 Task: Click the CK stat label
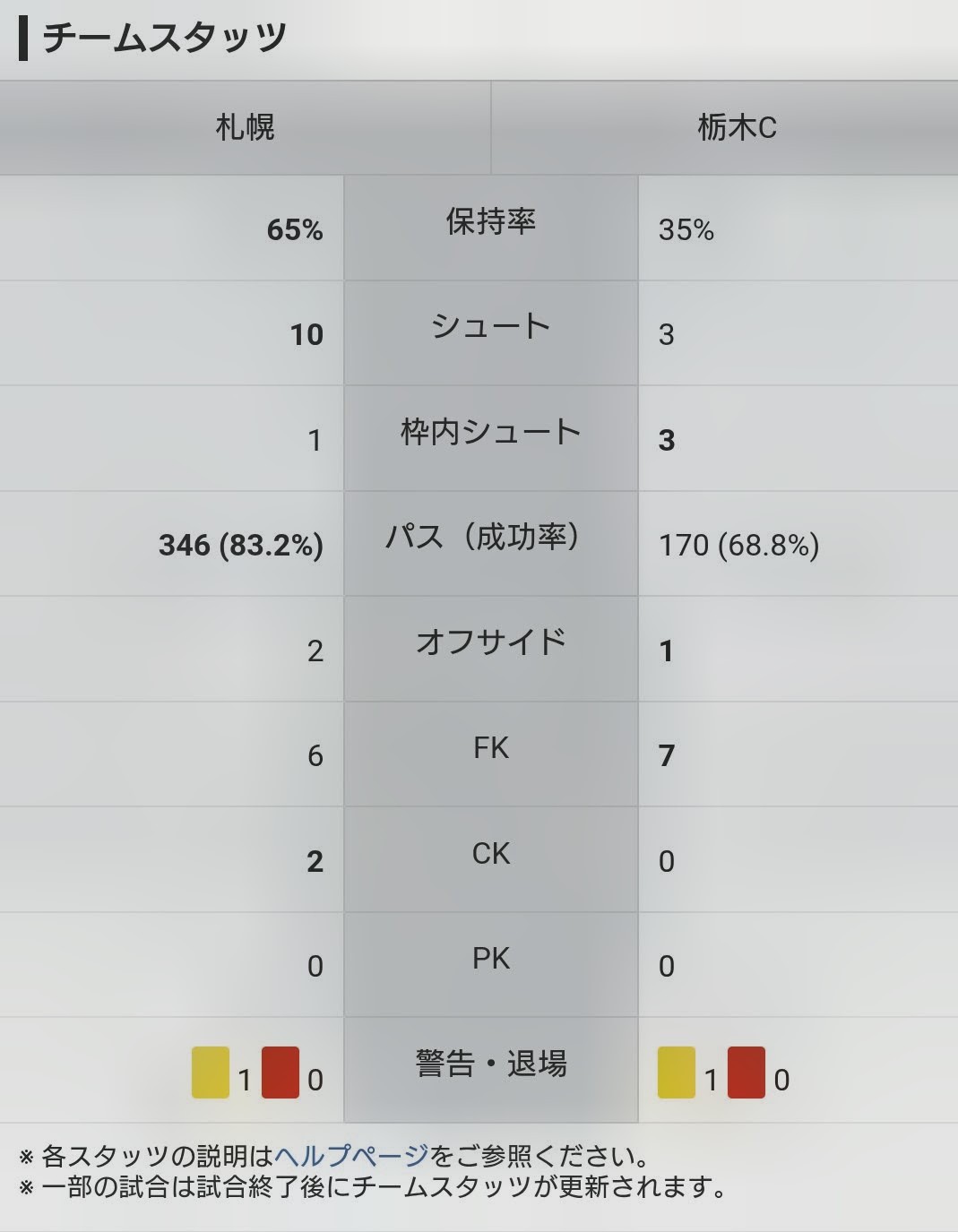click(491, 853)
